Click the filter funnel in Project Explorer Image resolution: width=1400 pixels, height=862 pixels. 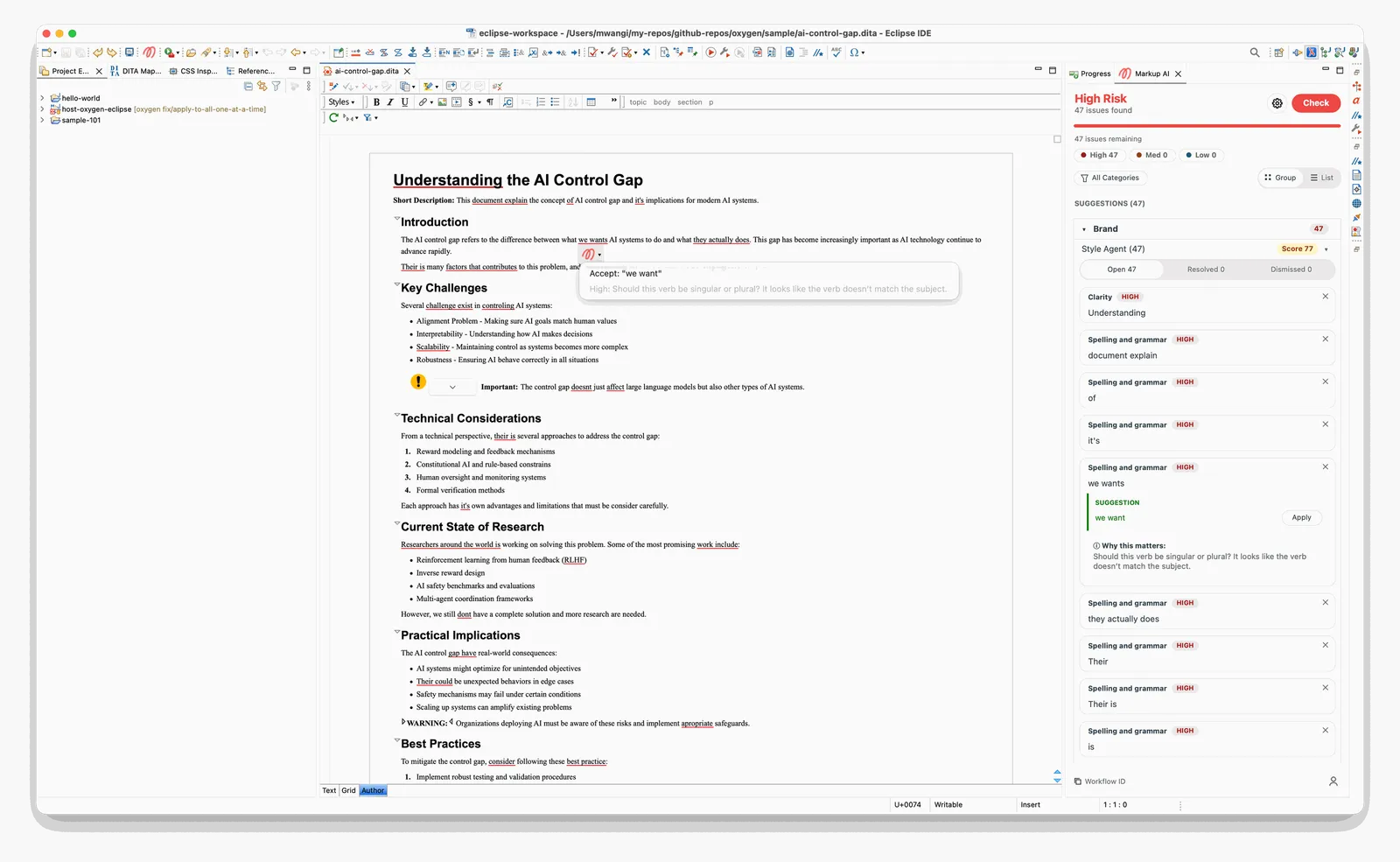tap(276, 87)
